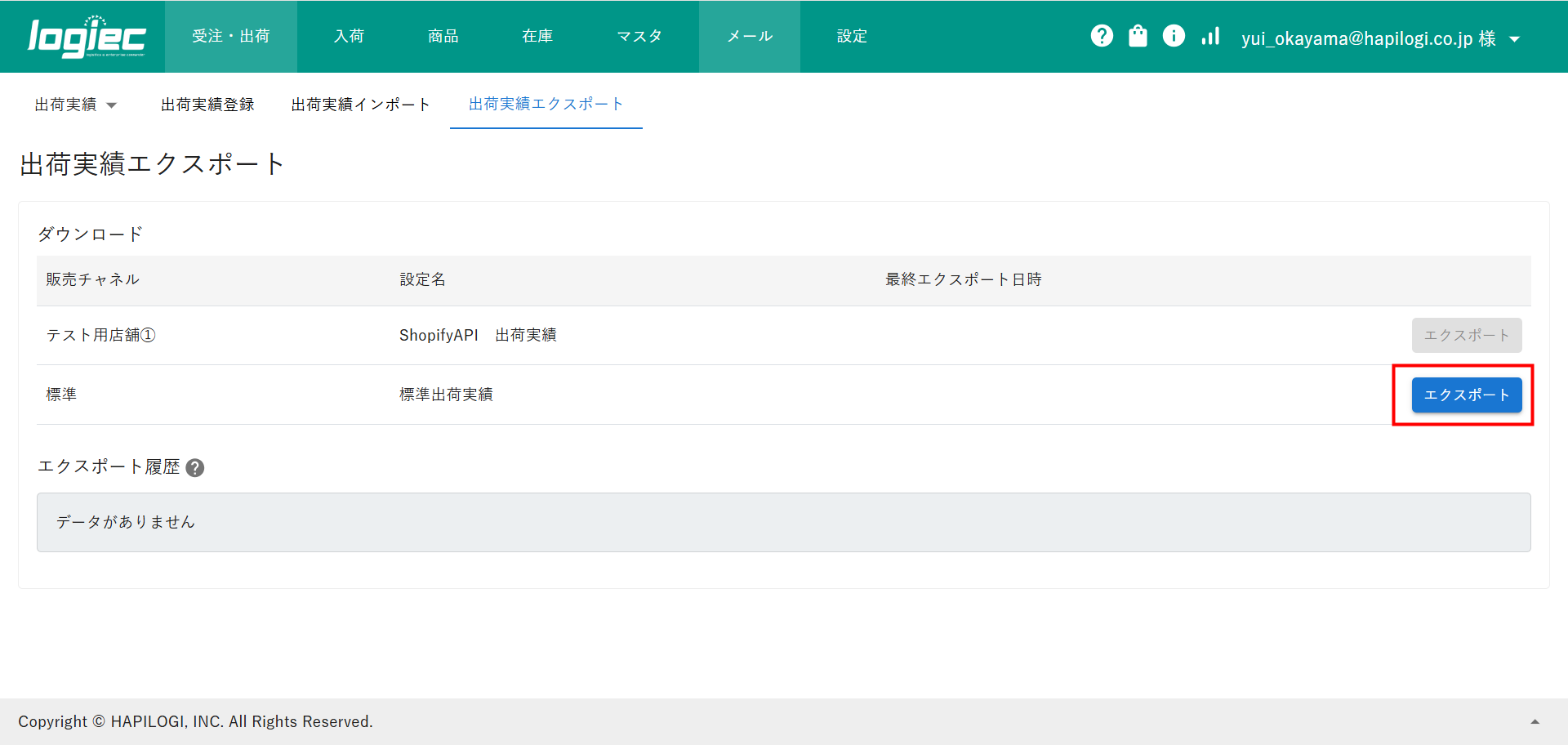
Task: Open the 設定 menu
Action: pyautogui.click(x=852, y=36)
